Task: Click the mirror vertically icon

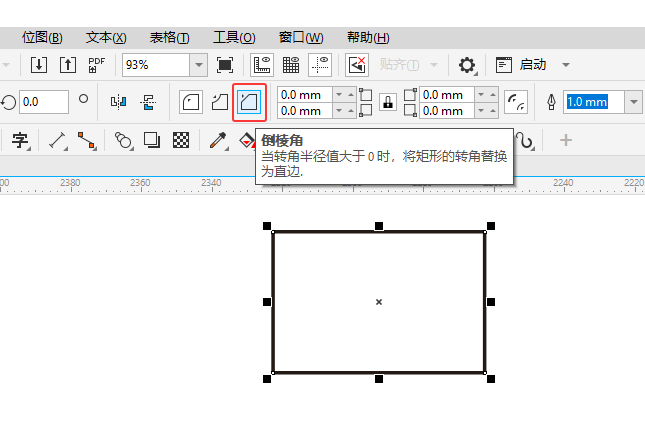Action: pyautogui.click(x=148, y=102)
